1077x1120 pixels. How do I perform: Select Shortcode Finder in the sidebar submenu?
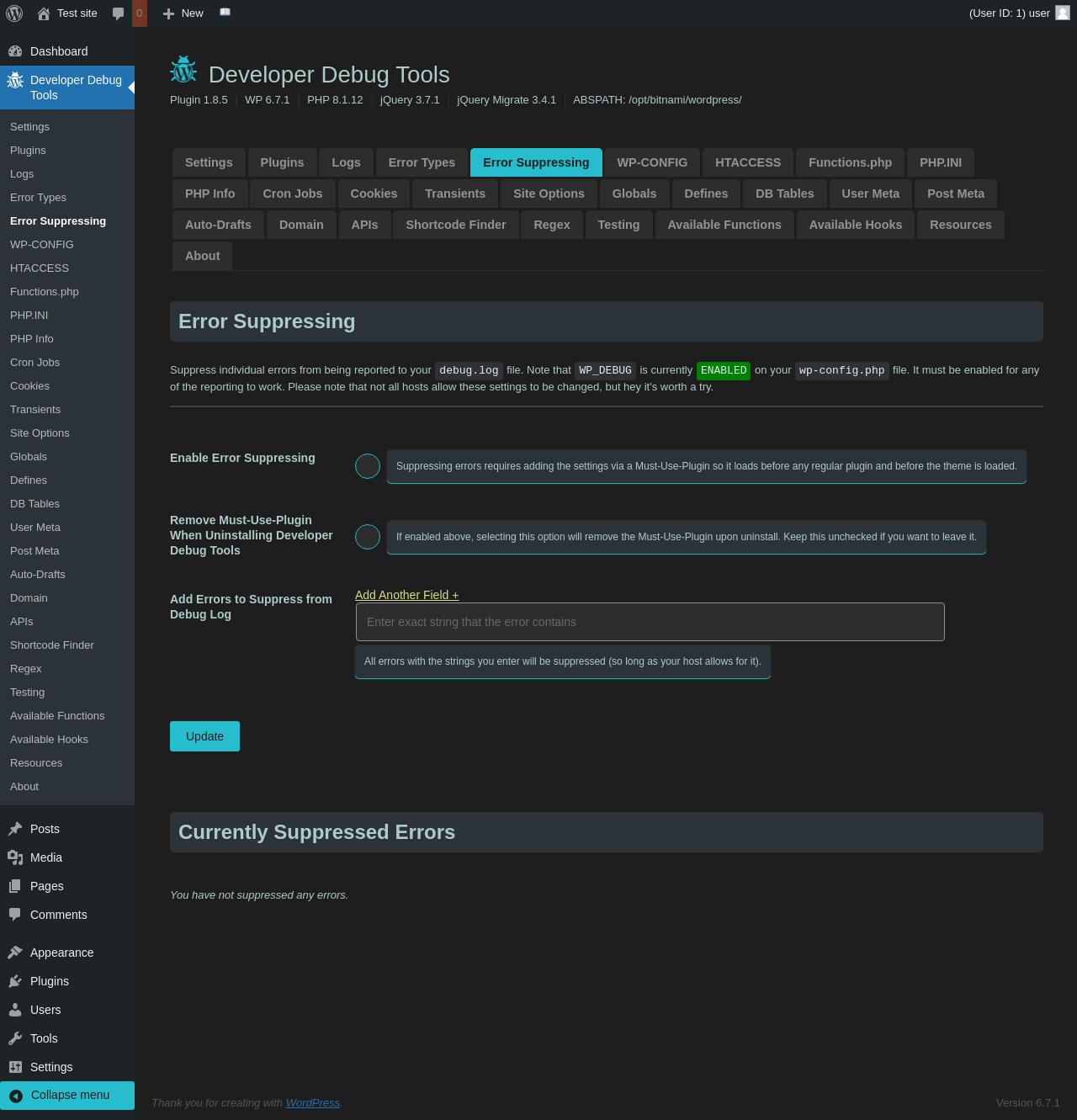(x=52, y=645)
